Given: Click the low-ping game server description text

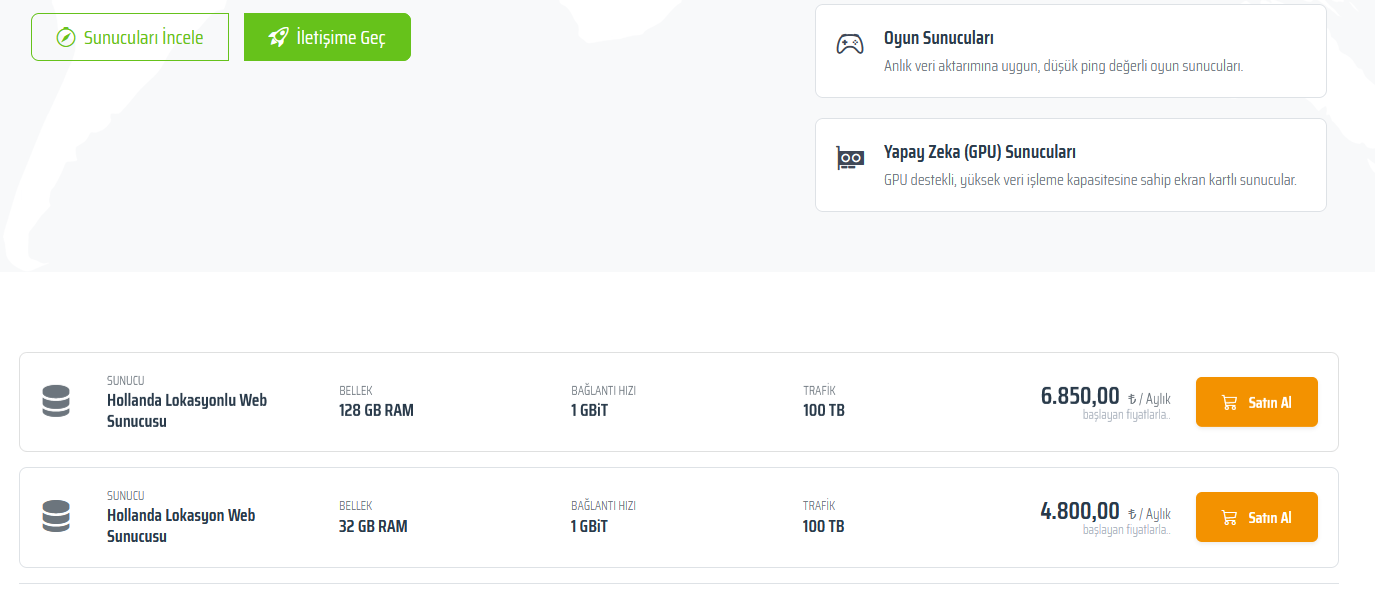Looking at the screenshot, I should (x=1063, y=66).
